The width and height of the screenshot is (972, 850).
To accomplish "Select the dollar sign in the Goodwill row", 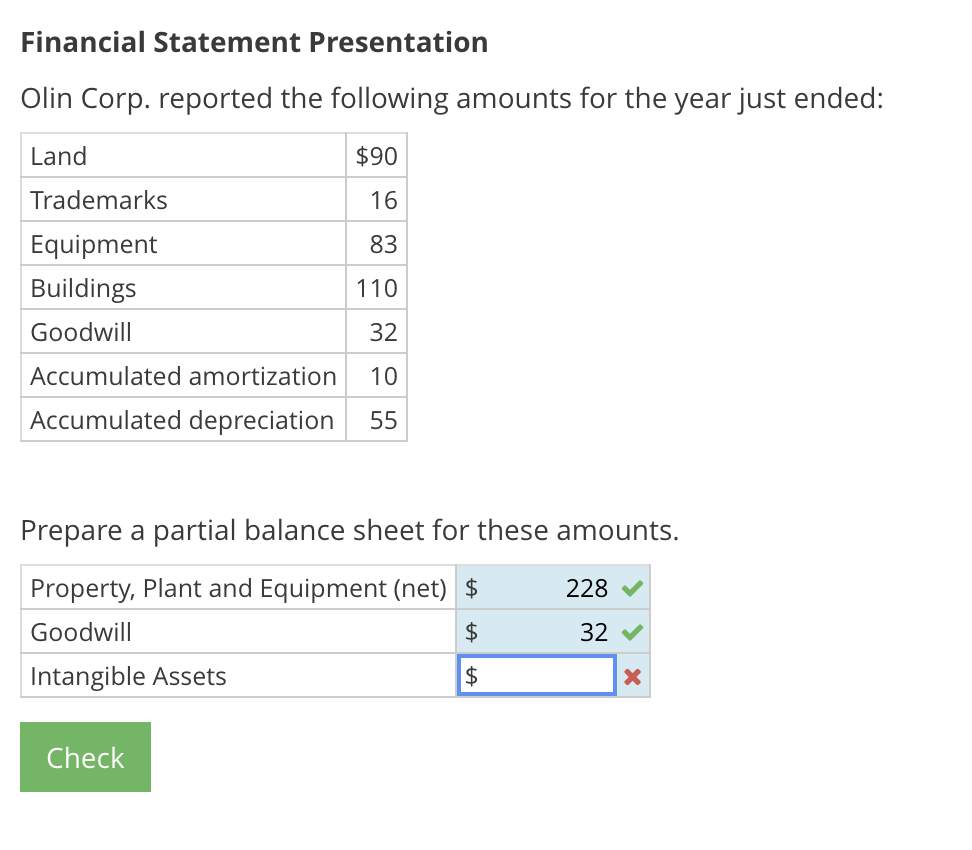I will (470, 631).
